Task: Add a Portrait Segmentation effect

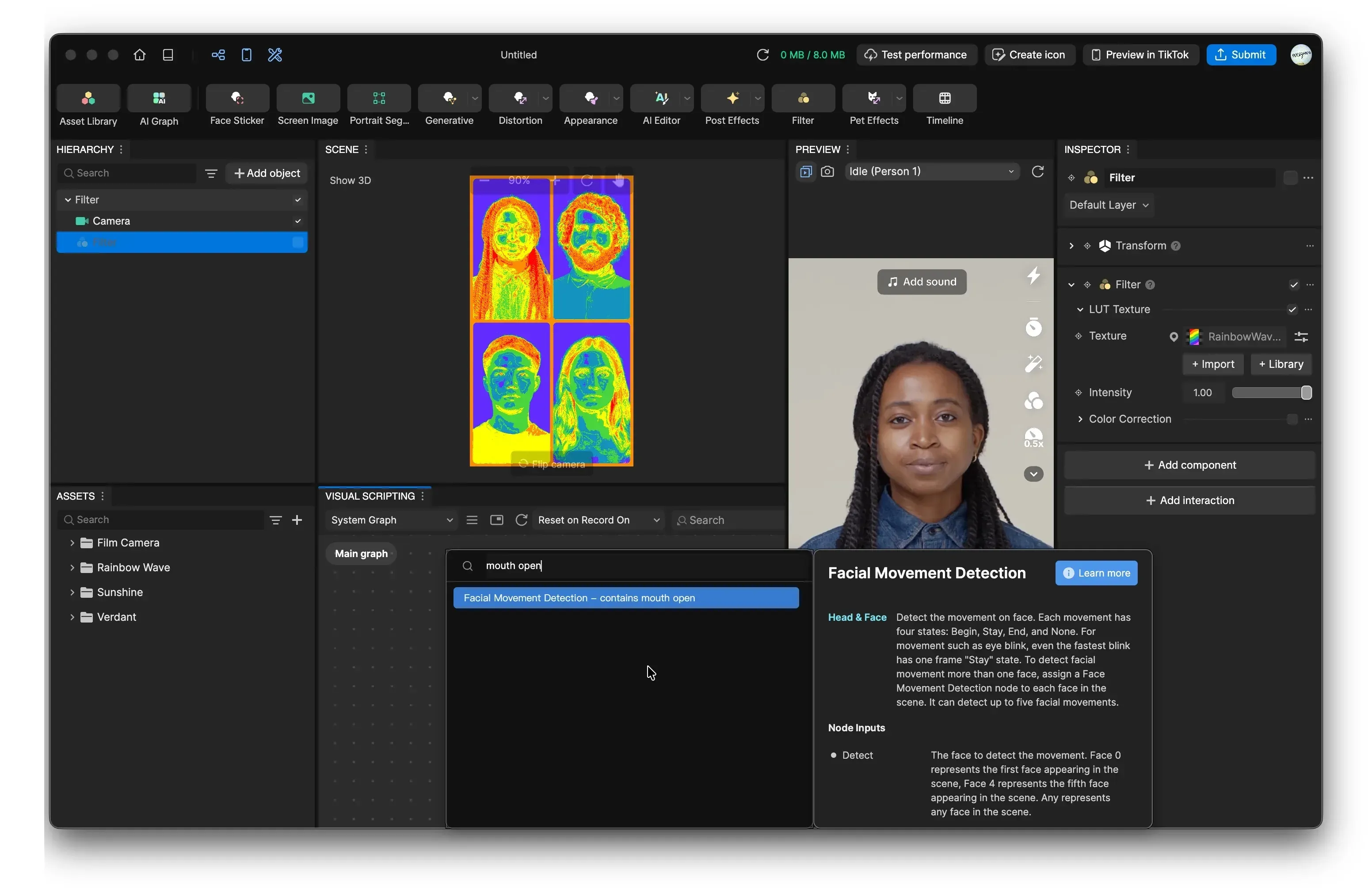Action: 379,99
